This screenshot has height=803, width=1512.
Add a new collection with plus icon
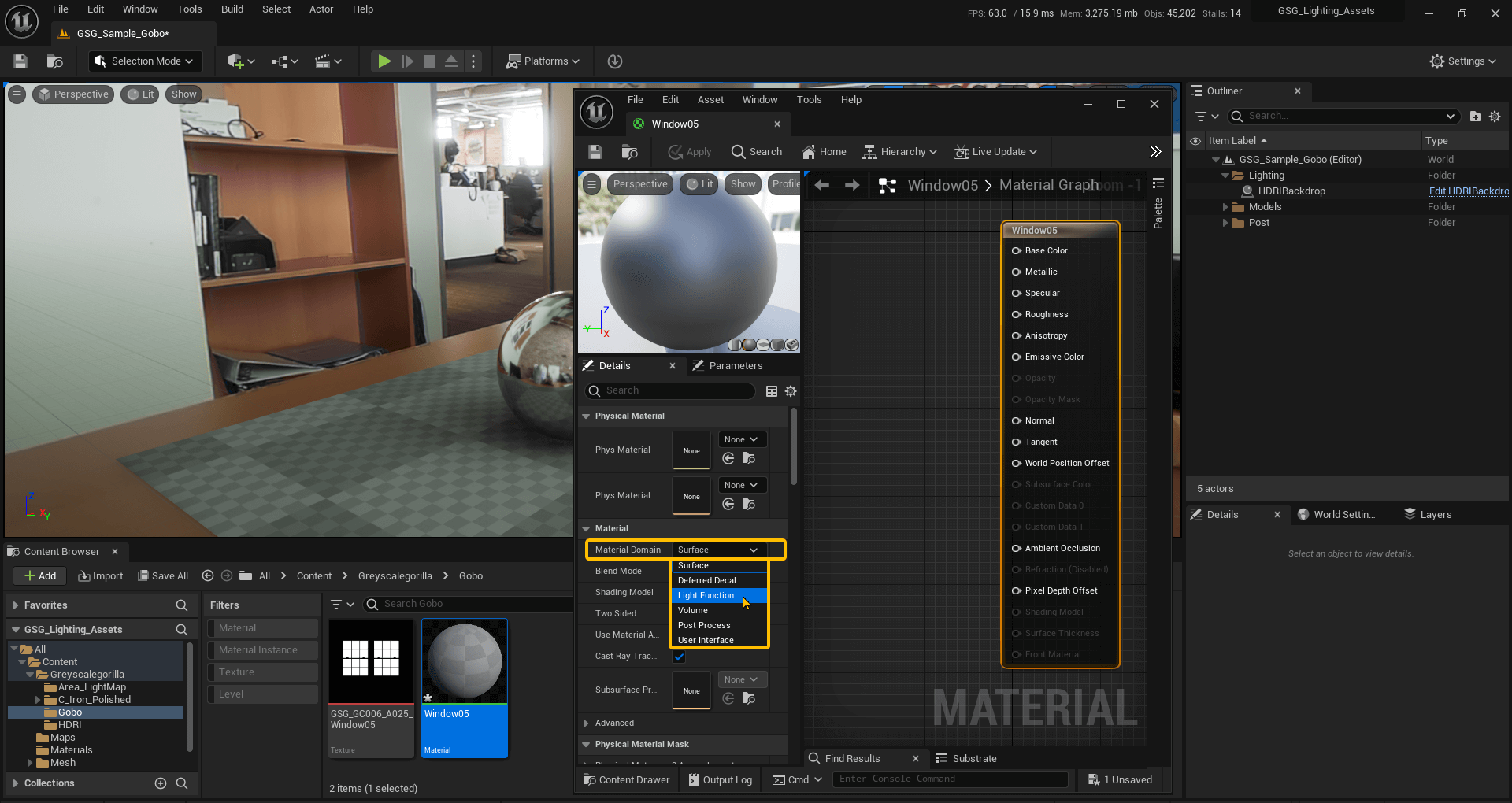[161, 783]
